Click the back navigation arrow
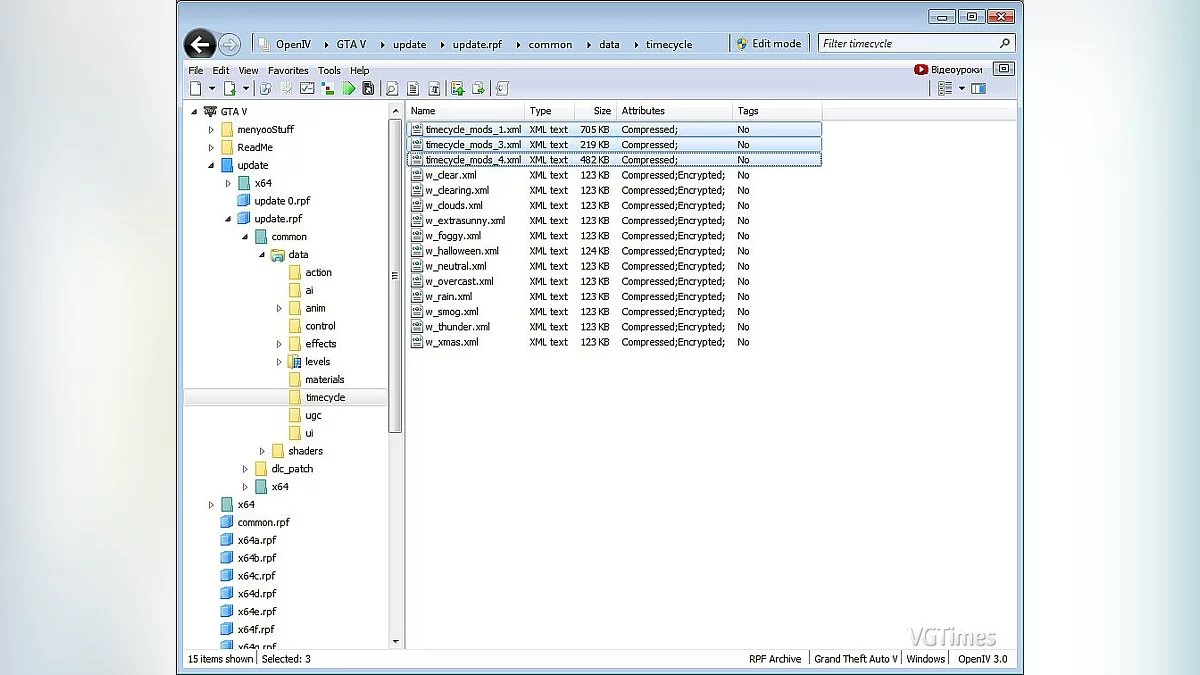The width and height of the screenshot is (1200, 675). 200,44
